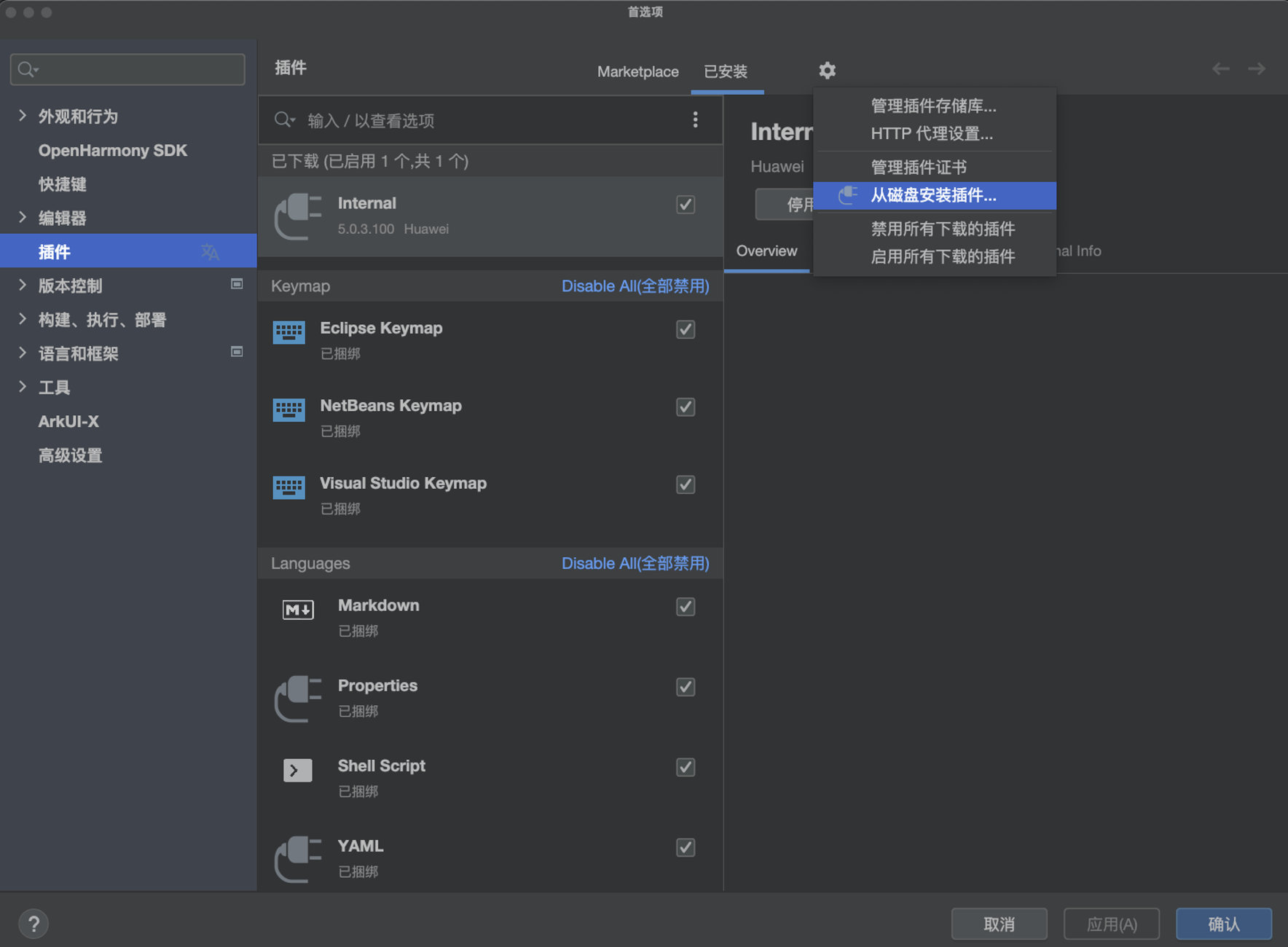Expand the 工具 tree node

pos(22,387)
